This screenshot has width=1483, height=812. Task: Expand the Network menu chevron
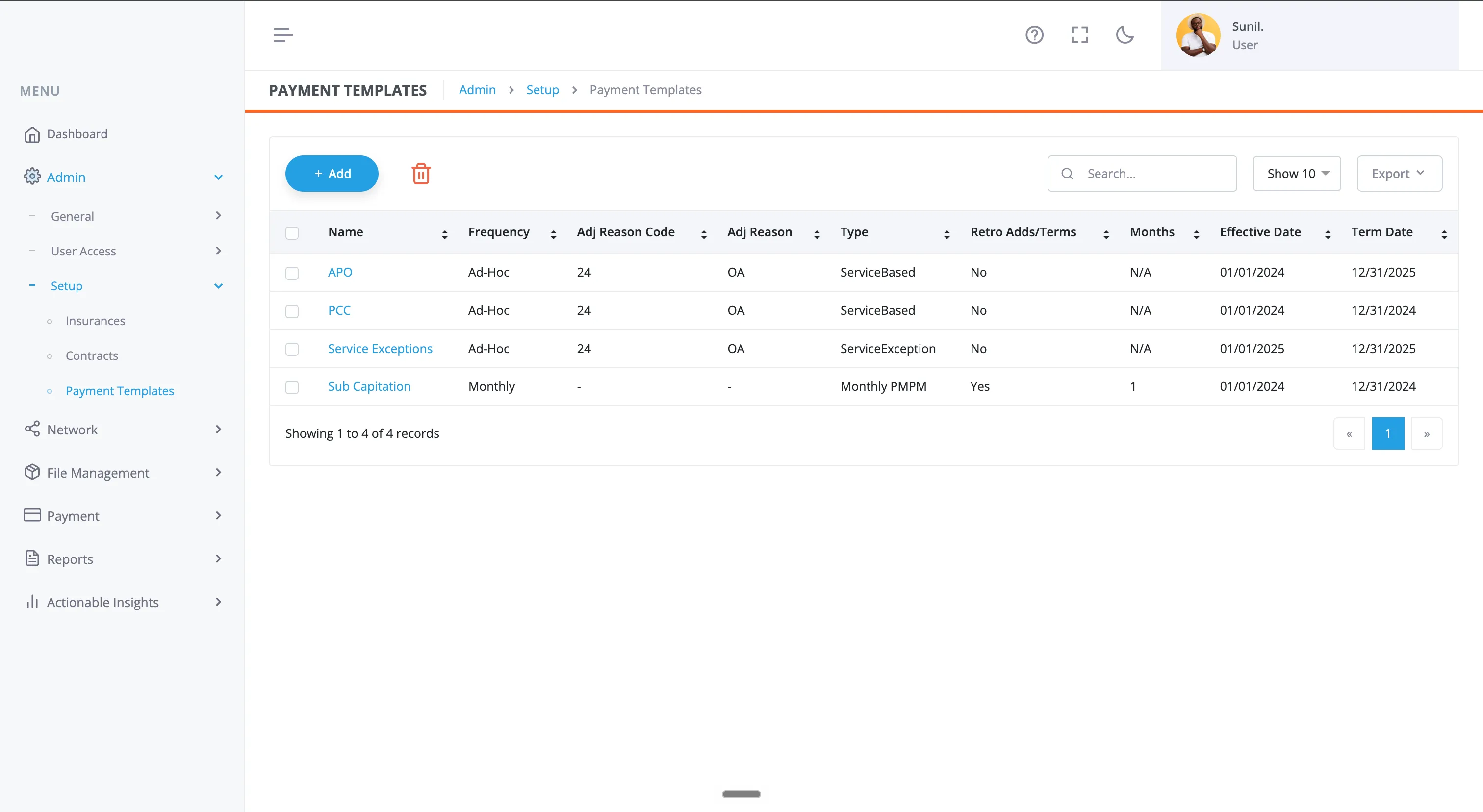[218, 429]
